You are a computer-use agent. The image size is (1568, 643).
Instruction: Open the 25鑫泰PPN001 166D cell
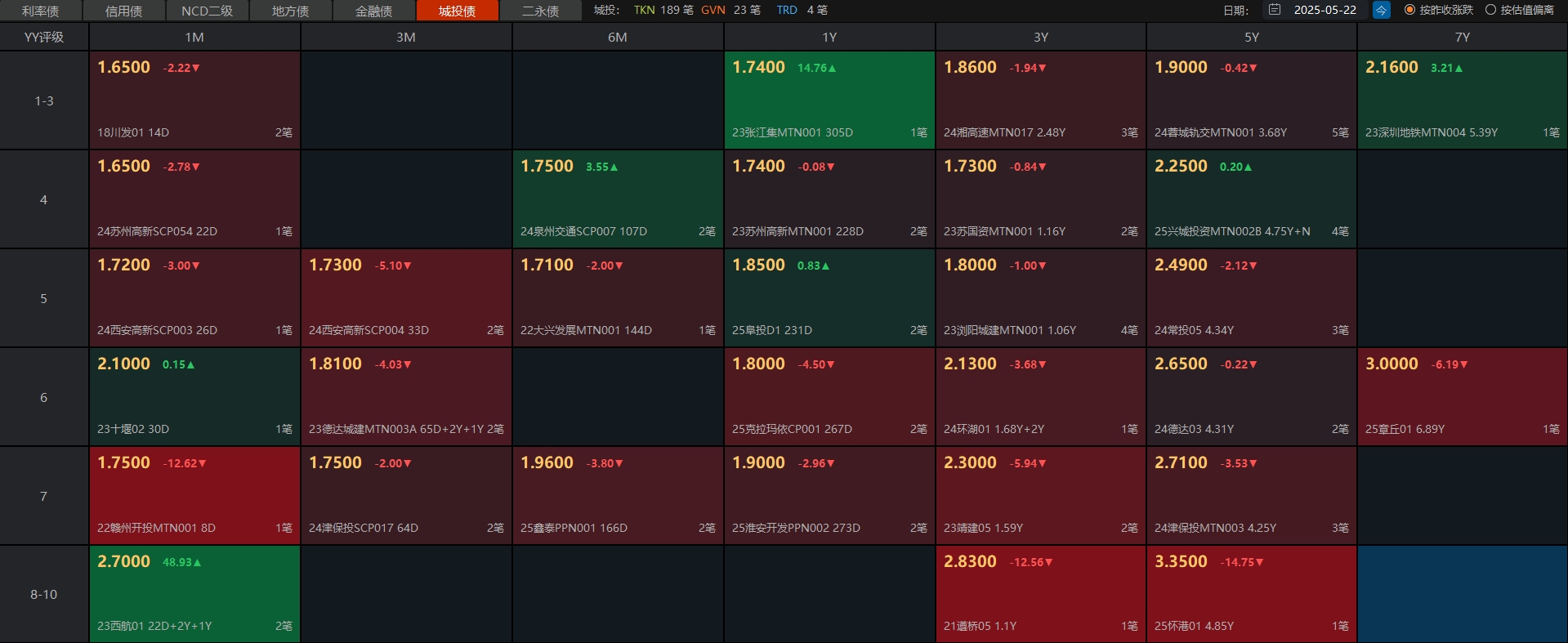coord(618,496)
